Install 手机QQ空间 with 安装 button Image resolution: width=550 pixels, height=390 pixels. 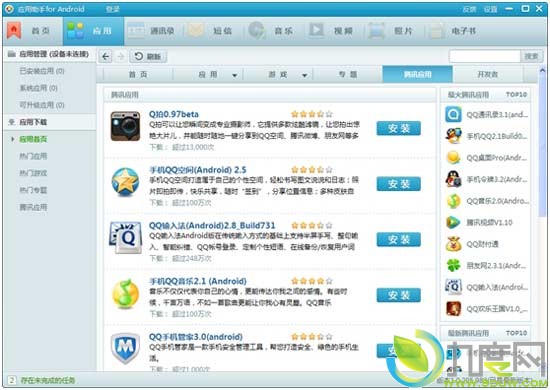[x=398, y=184]
